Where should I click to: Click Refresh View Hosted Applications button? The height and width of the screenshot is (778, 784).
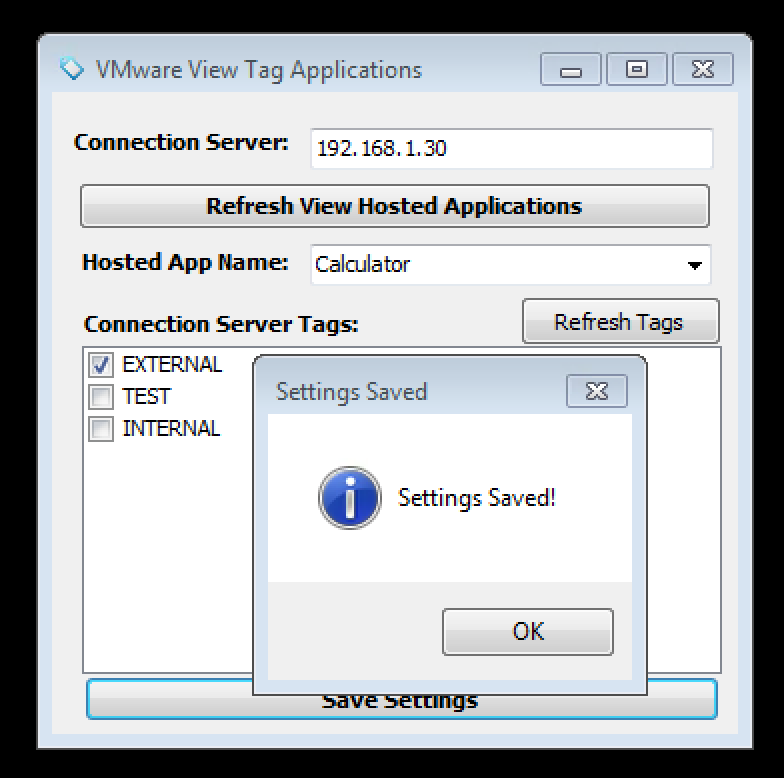click(394, 206)
